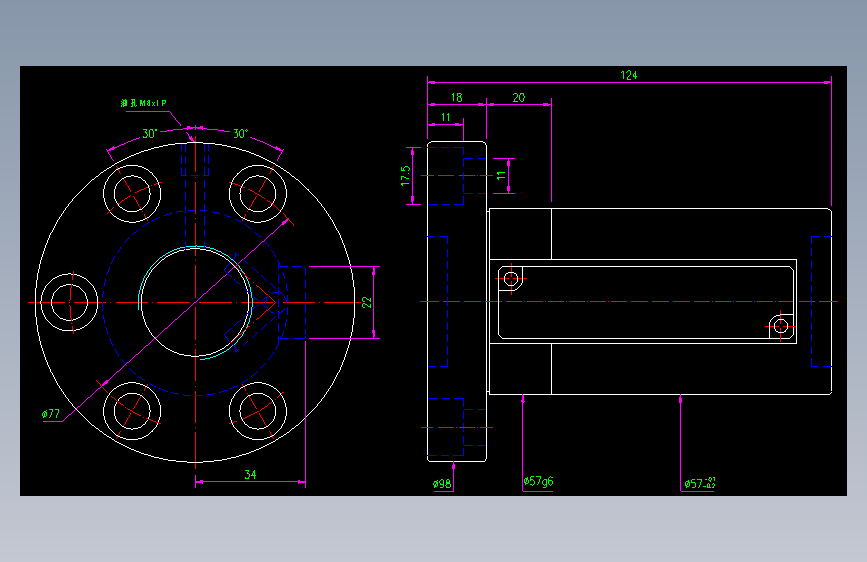Click the leftmost bolt hole on flange

[x=70, y=303]
